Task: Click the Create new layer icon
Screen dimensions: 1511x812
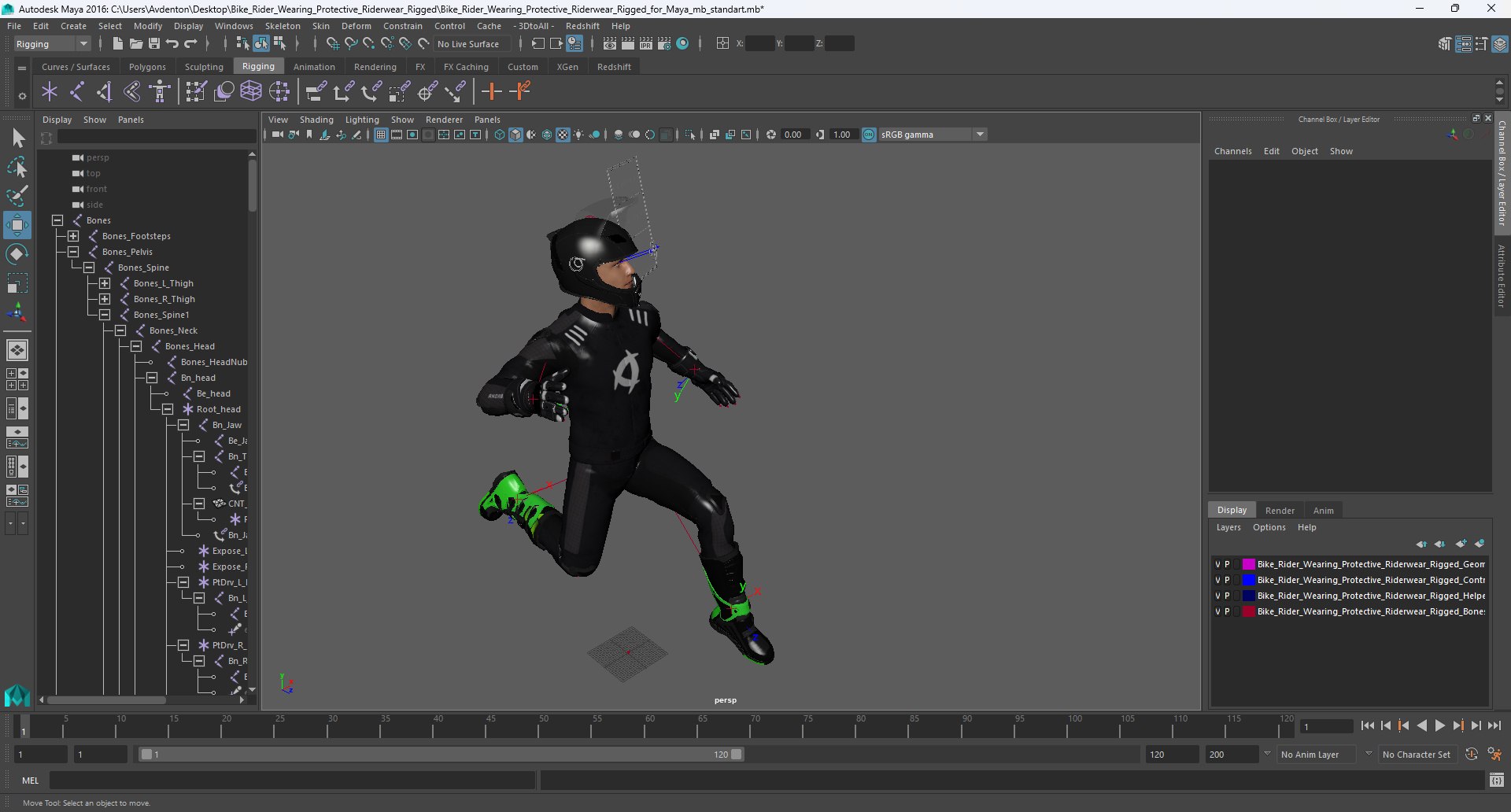Action: (x=1461, y=544)
